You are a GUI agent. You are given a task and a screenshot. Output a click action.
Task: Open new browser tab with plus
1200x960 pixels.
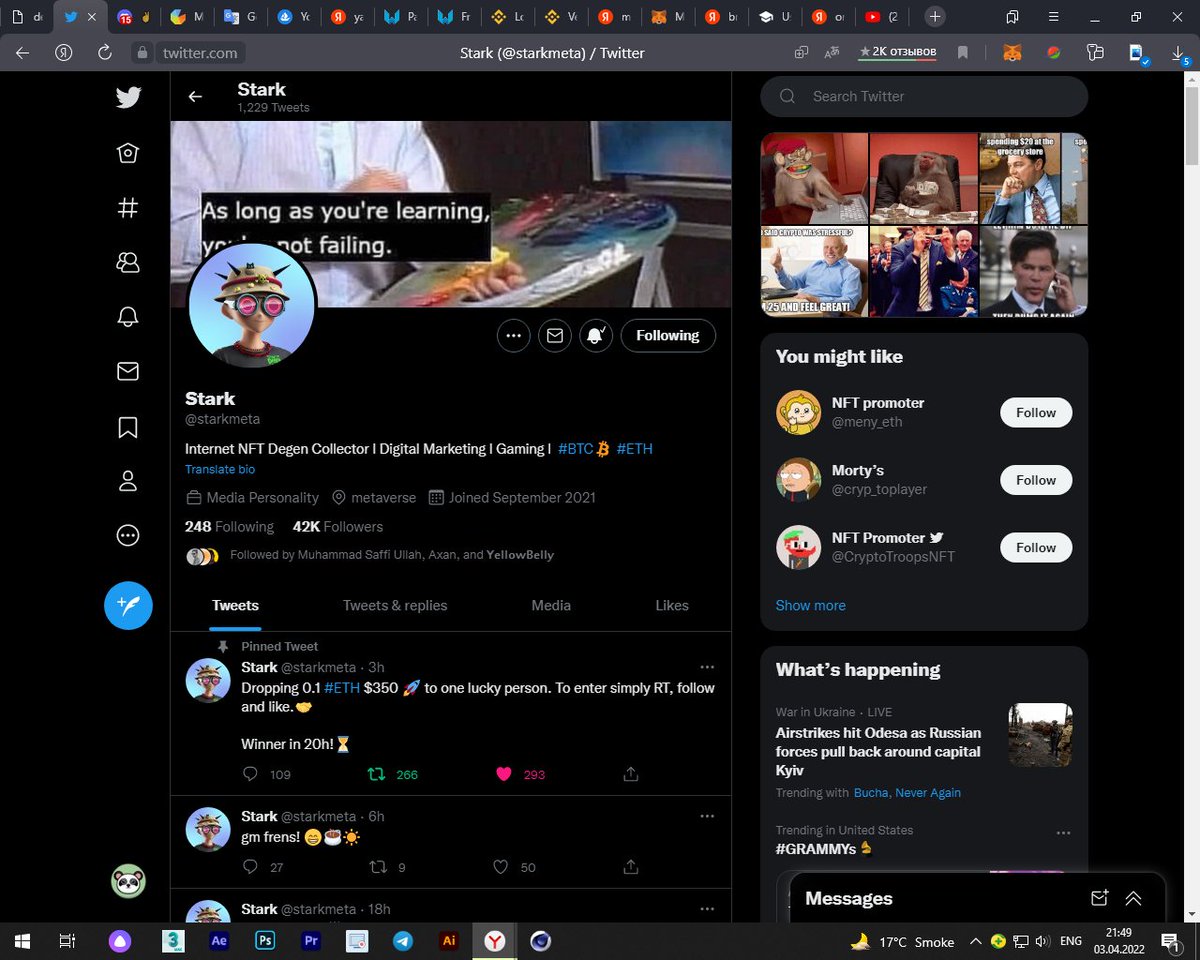934,17
